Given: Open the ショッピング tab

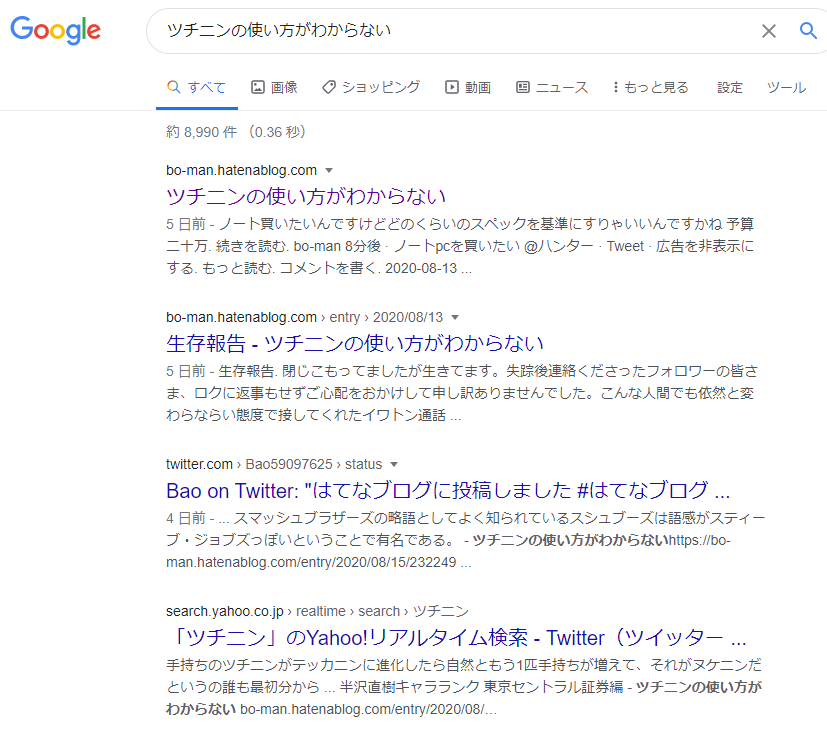Looking at the screenshot, I should (x=371, y=87).
